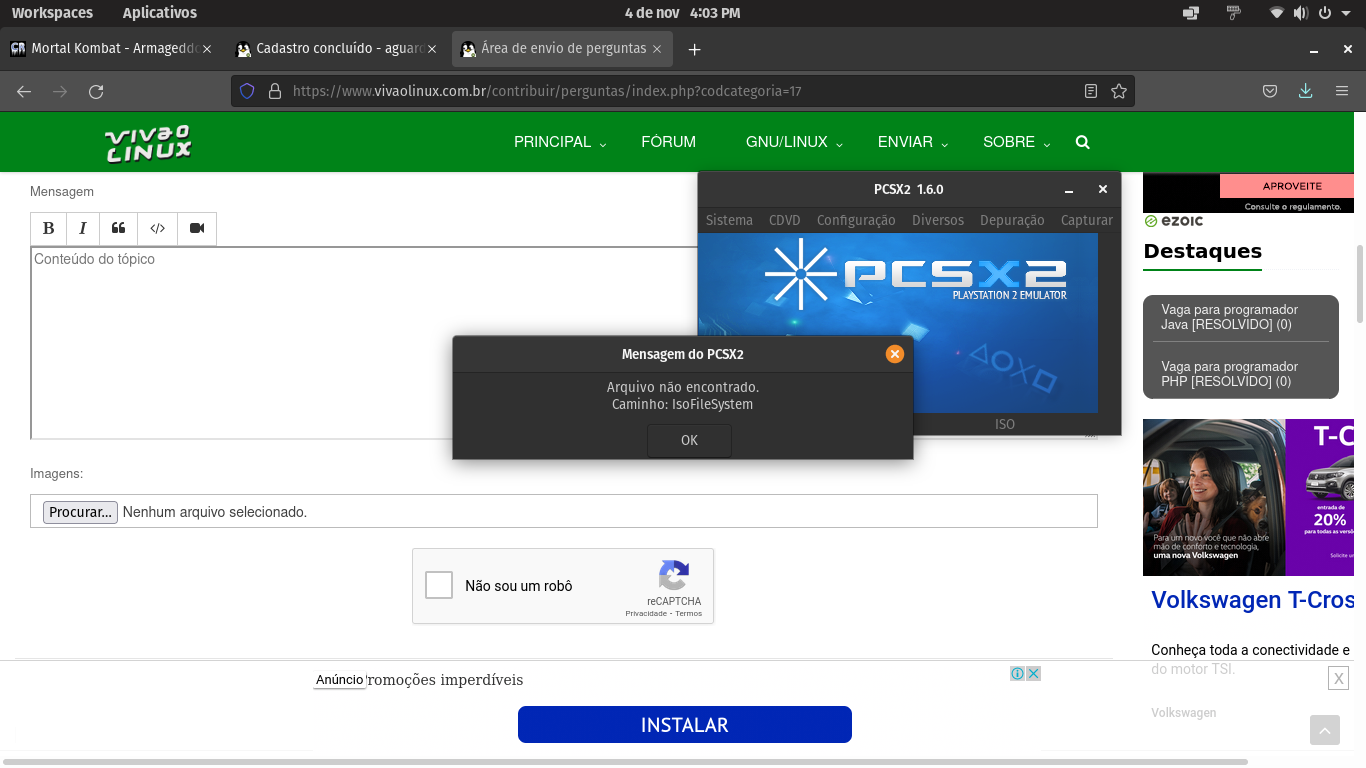Open the PCSX2 Configuração menu
The image size is (1366, 768).
point(856,220)
